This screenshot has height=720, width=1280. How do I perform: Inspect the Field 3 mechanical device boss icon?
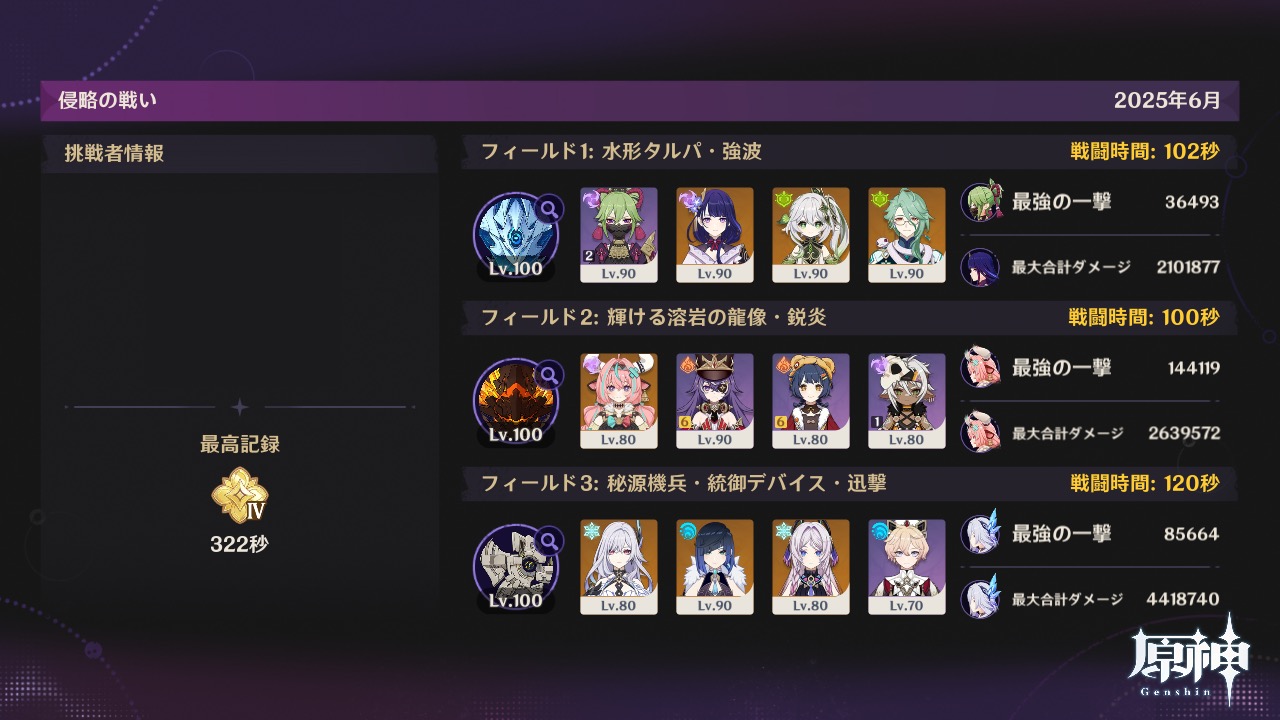pos(515,566)
